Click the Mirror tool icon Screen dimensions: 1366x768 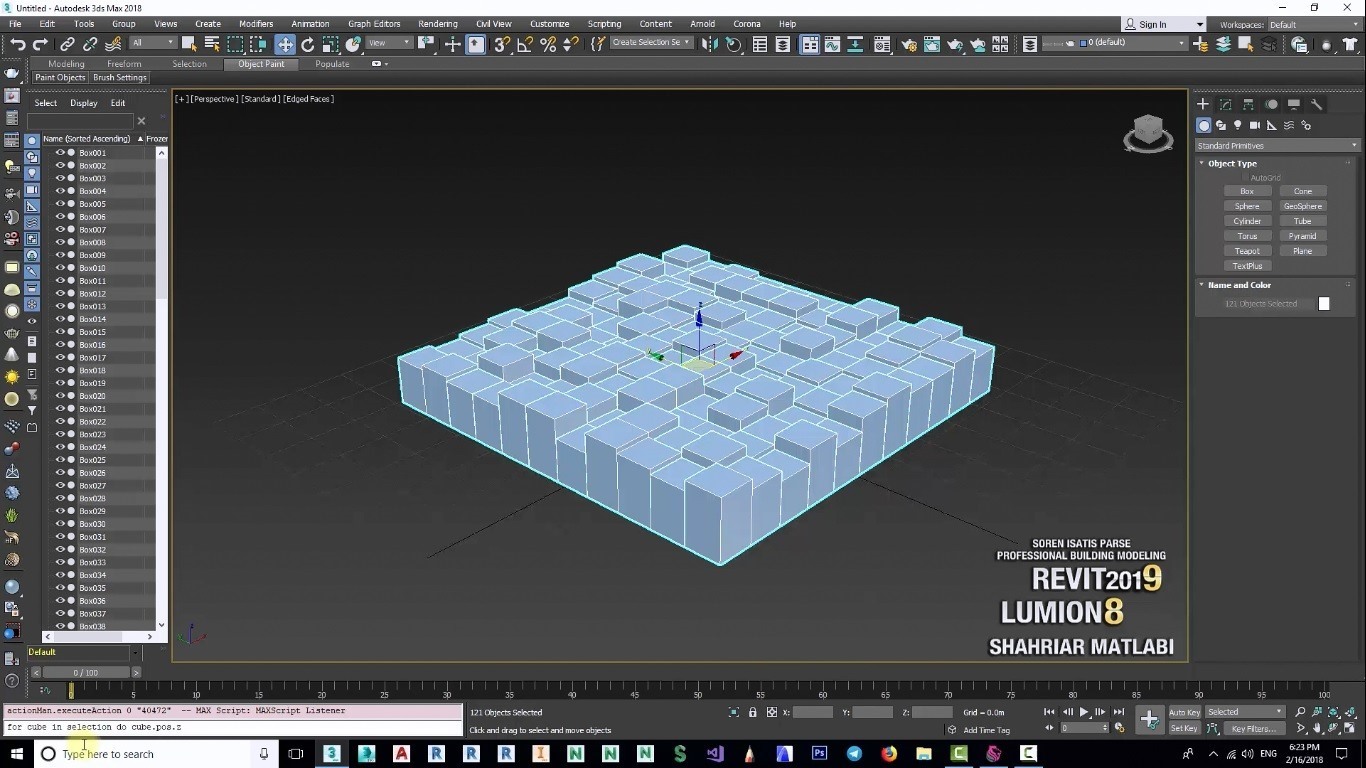[710, 44]
